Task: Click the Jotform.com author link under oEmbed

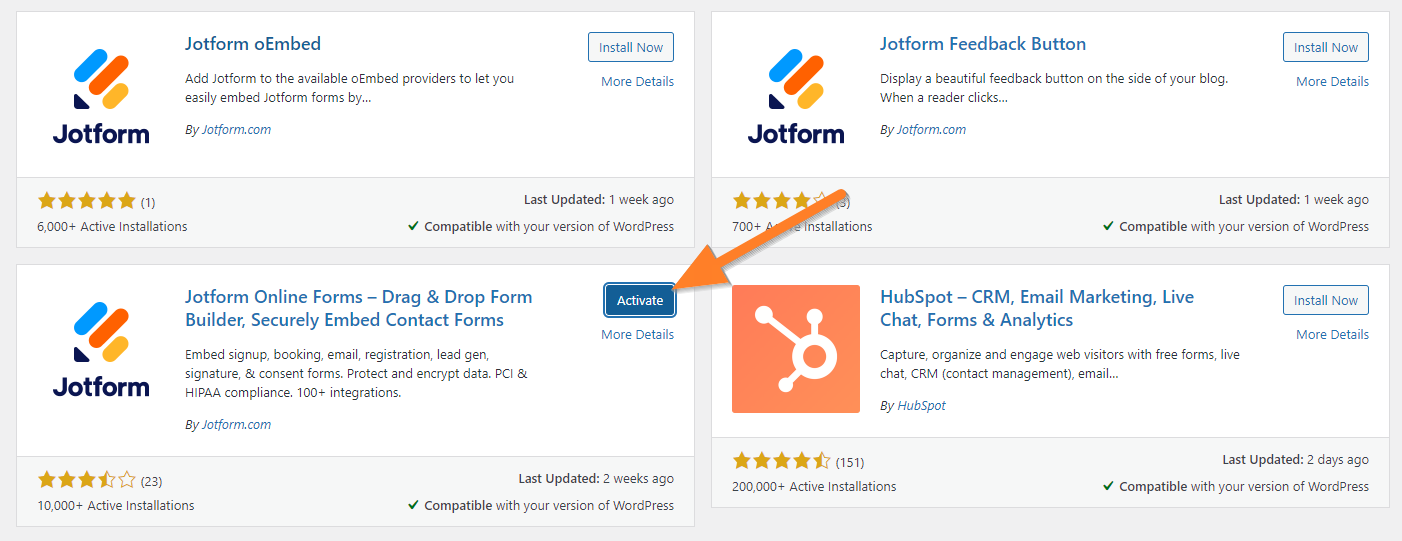Action: (234, 129)
